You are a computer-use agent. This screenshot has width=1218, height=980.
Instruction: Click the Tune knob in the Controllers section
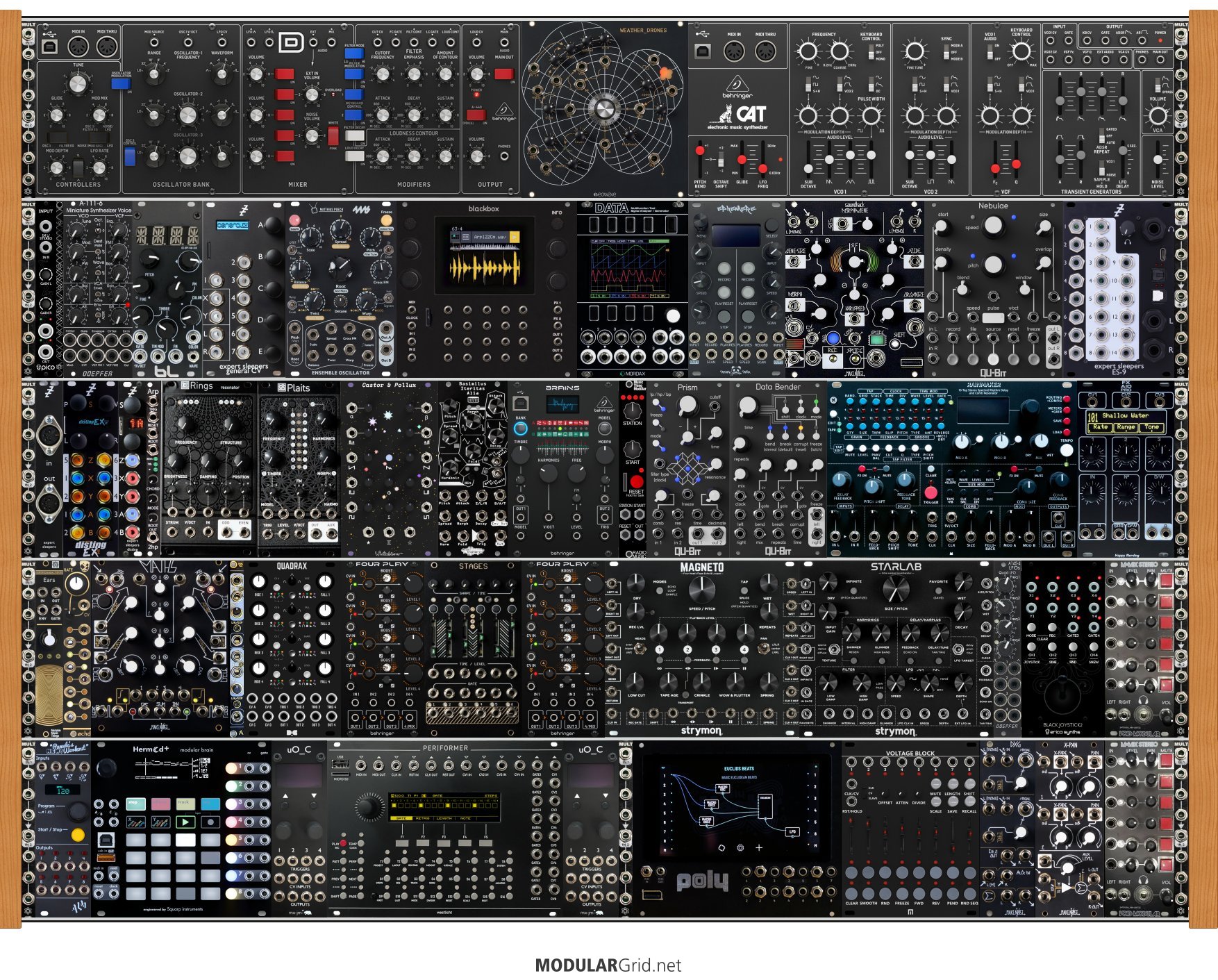(78, 83)
